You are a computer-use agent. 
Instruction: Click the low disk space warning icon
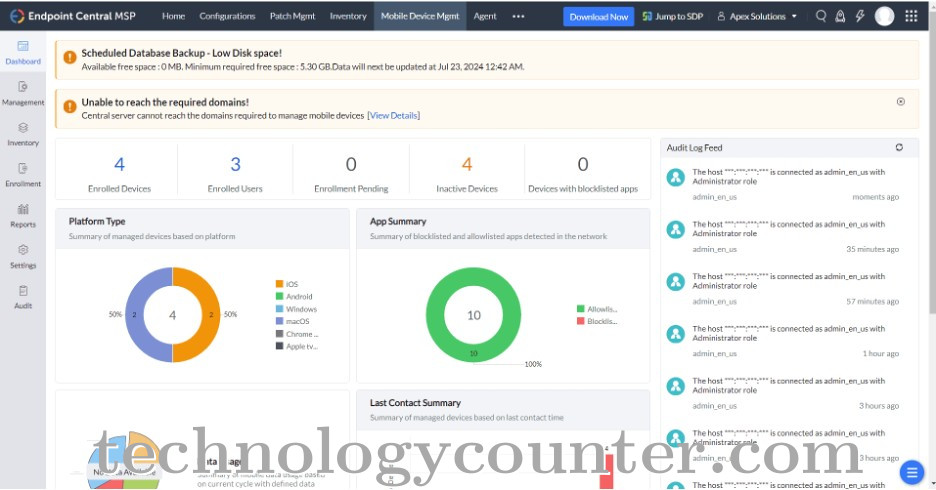pos(70,57)
